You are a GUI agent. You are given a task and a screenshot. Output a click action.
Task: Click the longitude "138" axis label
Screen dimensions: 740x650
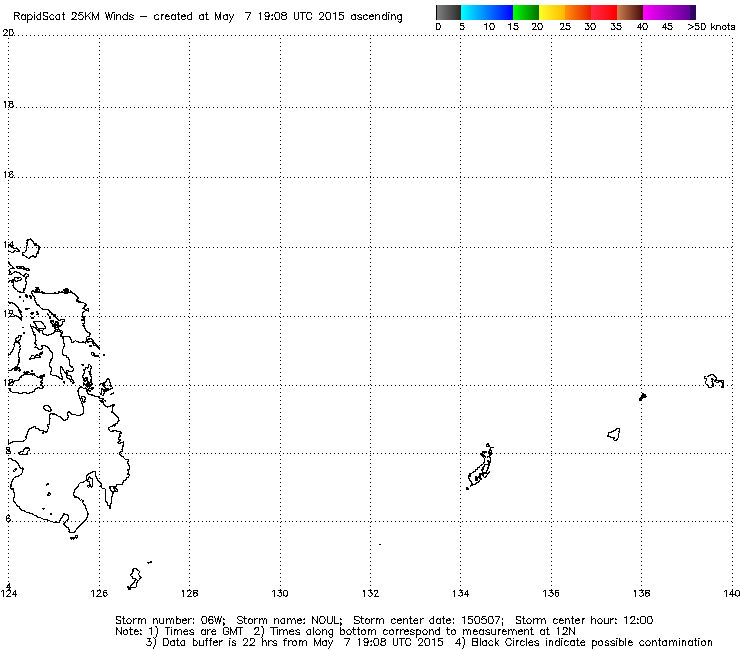coord(641,593)
